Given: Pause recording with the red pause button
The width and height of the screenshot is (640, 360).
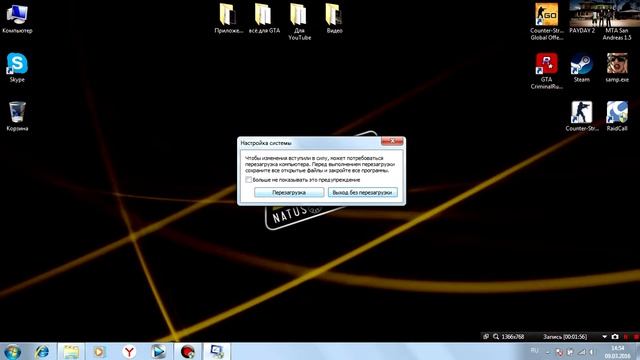Looking at the screenshot, I should 626,337.
